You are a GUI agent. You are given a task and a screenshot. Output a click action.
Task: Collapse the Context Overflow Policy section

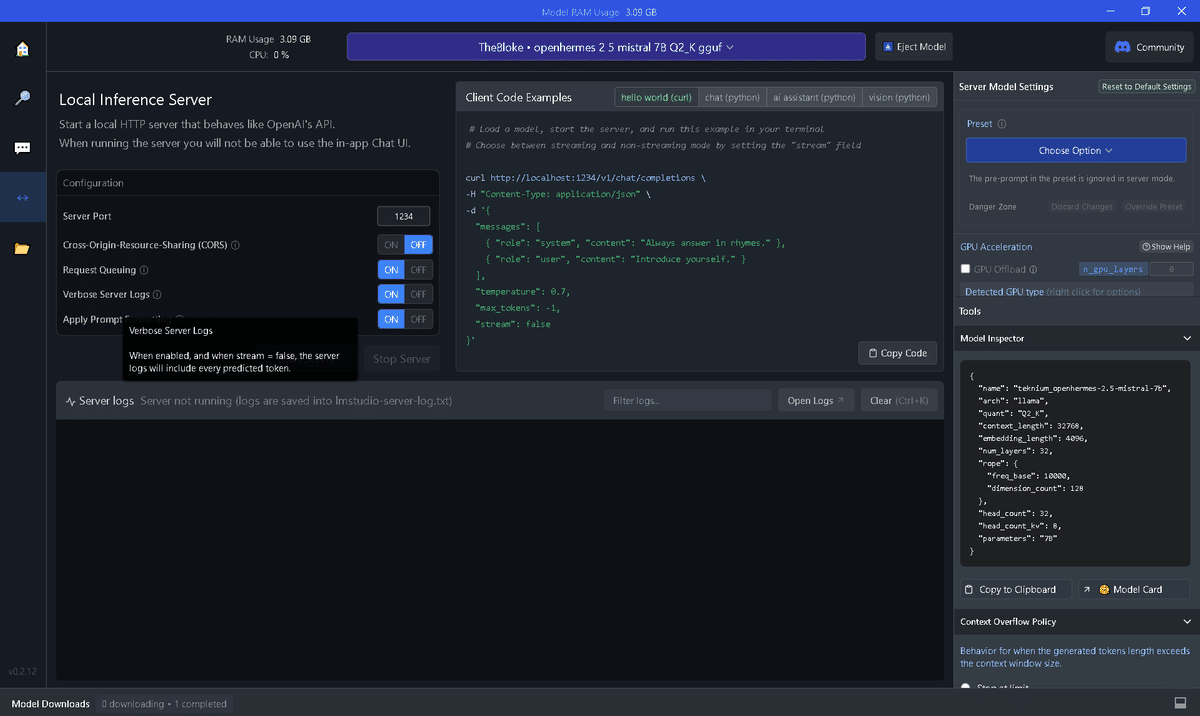click(x=1187, y=622)
